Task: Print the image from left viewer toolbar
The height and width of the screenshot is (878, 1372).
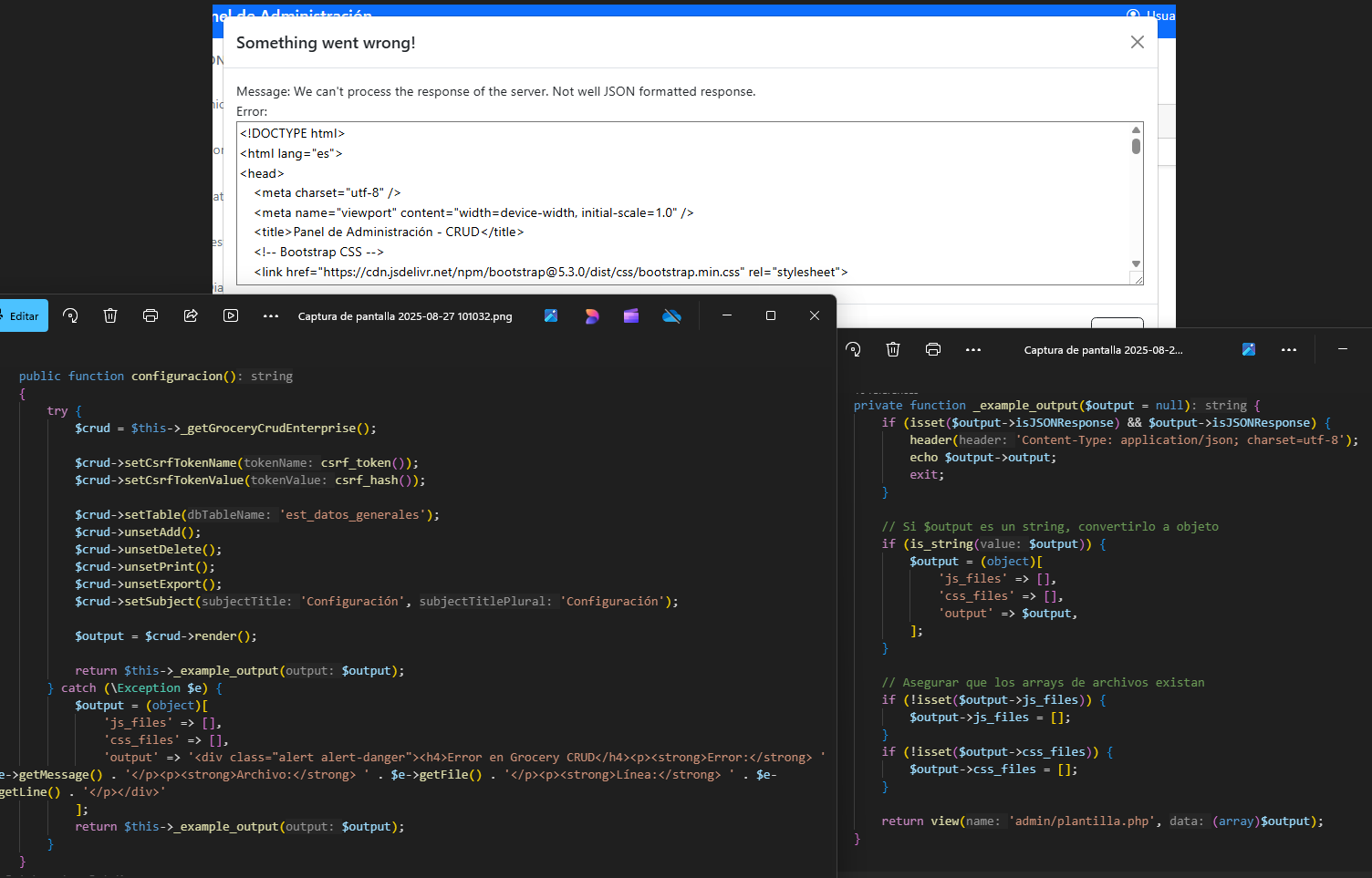Action: (151, 315)
